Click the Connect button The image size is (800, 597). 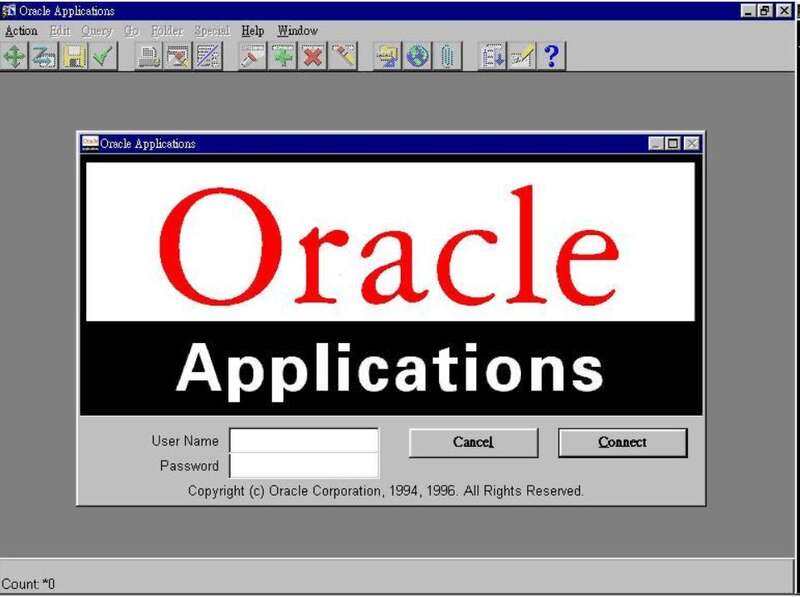coord(622,442)
